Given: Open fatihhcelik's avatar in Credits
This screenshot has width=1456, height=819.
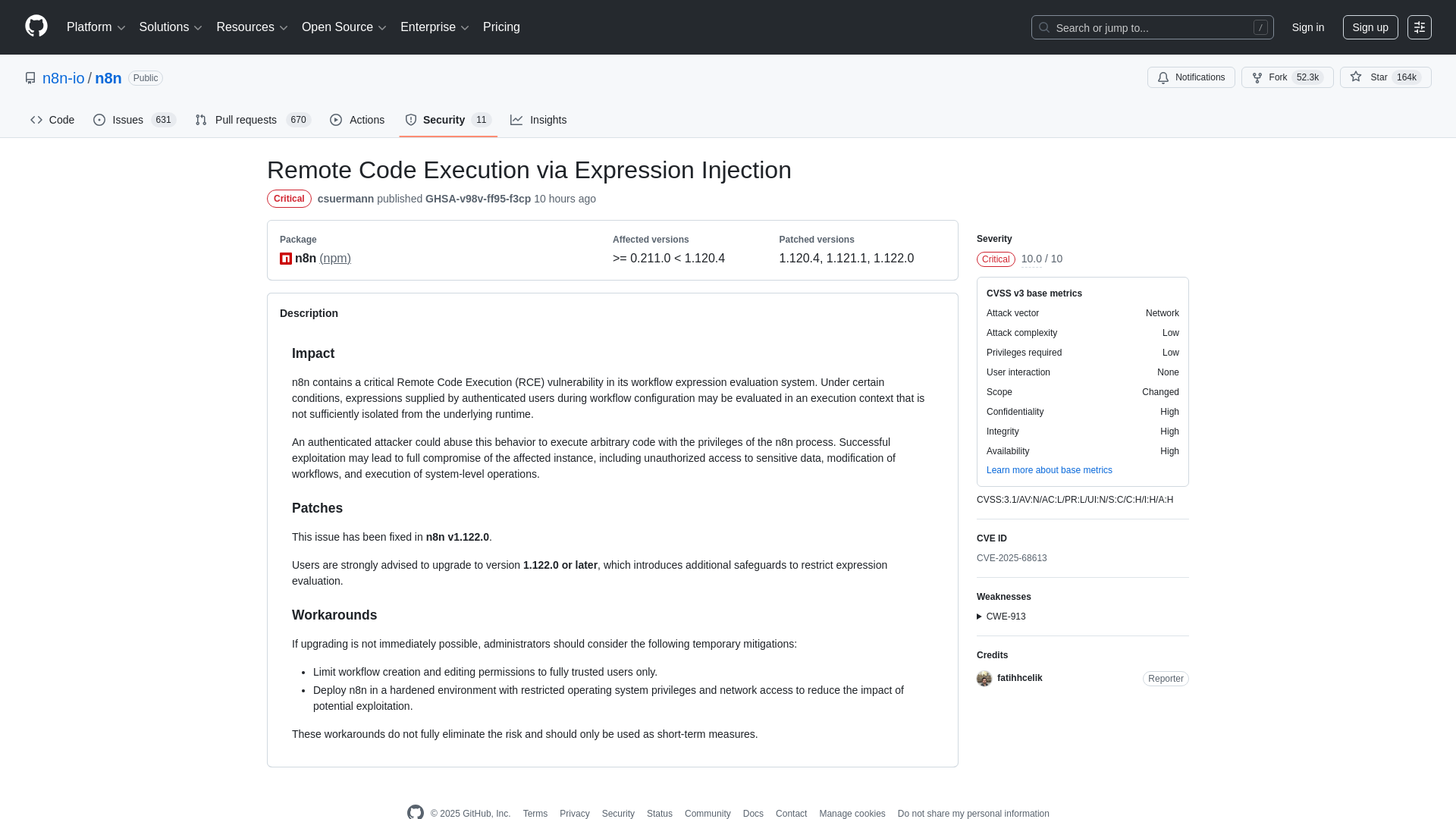Looking at the screenshot, I should click(x=984, y=679).
